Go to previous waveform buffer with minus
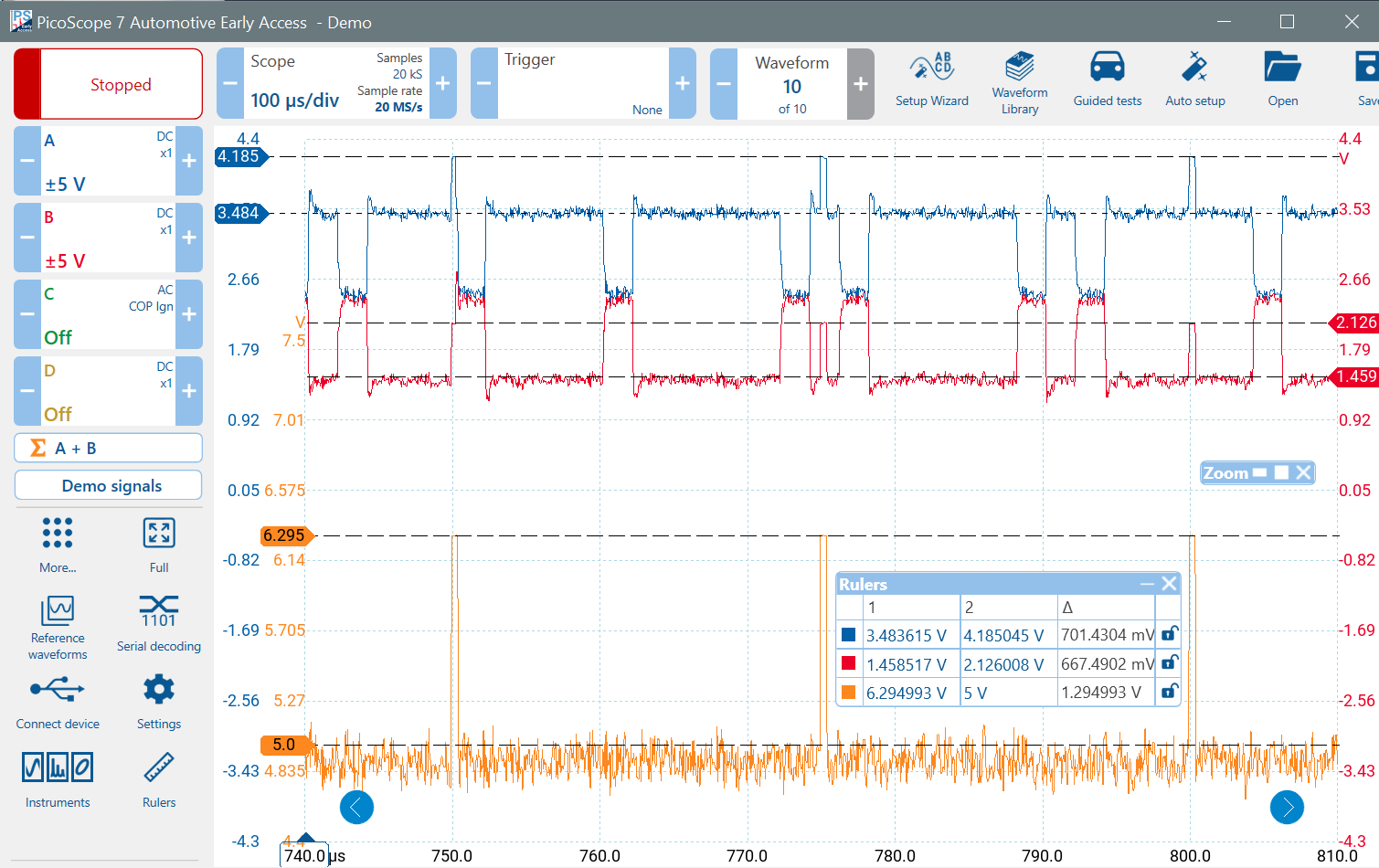Viewport: 1379px width, 868px height. point(724,83)
